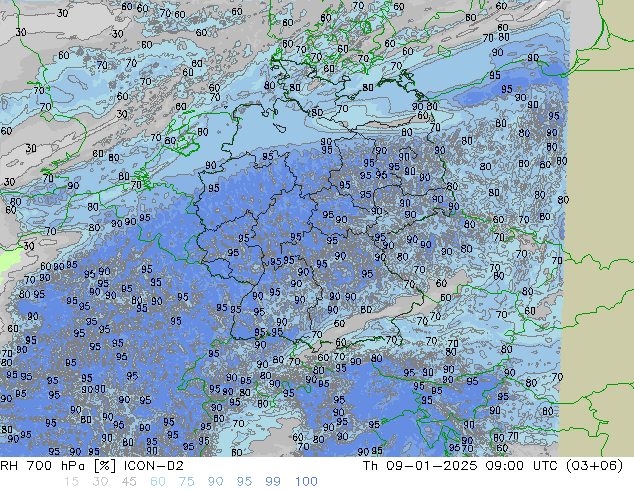This screenshot has height=490, width=634.
Task: Select the "09:00 UTC" time label
Action: click(x=523, y=466)
